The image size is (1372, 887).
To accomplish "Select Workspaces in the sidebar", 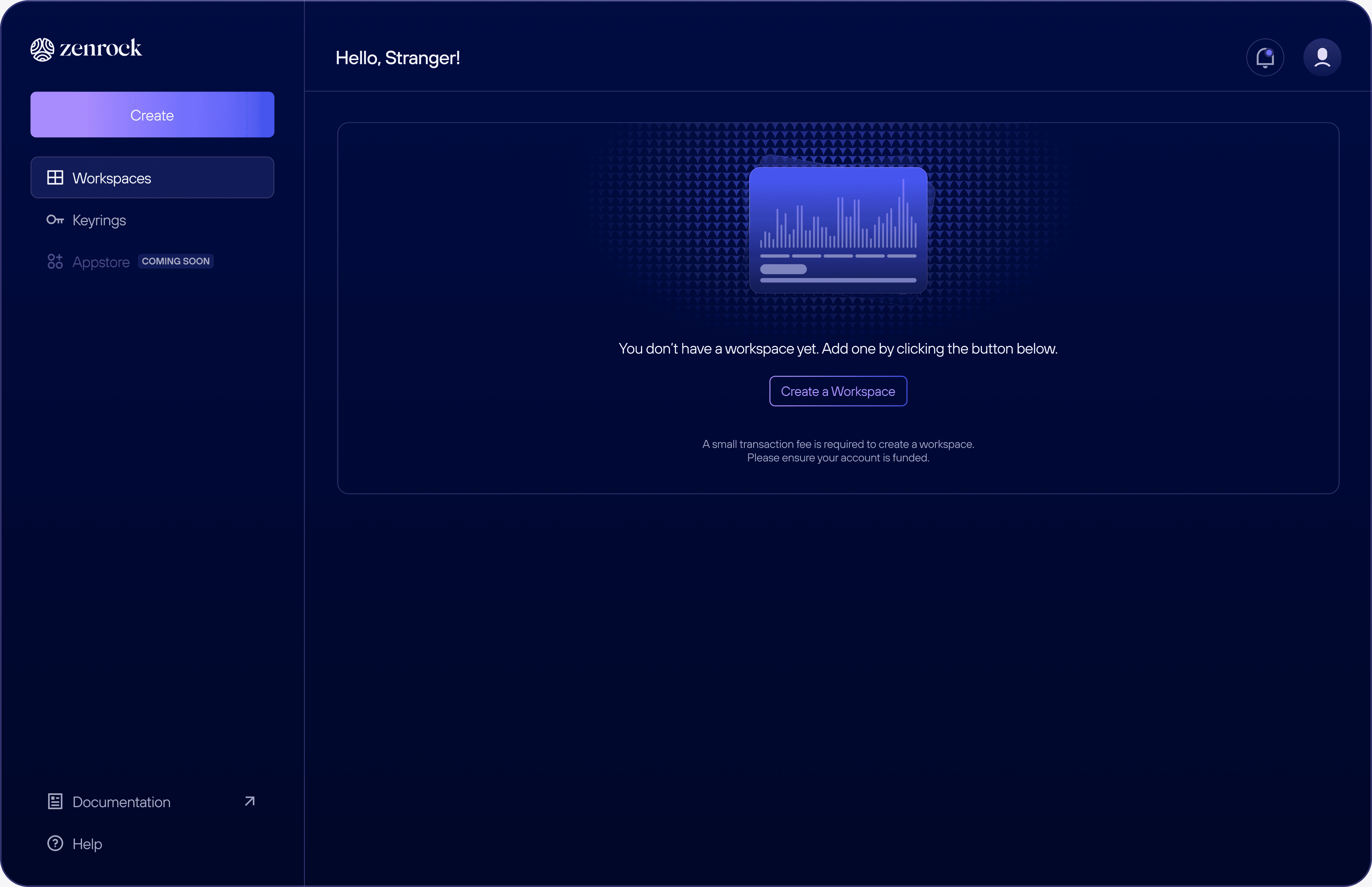I will click(112, 179).
